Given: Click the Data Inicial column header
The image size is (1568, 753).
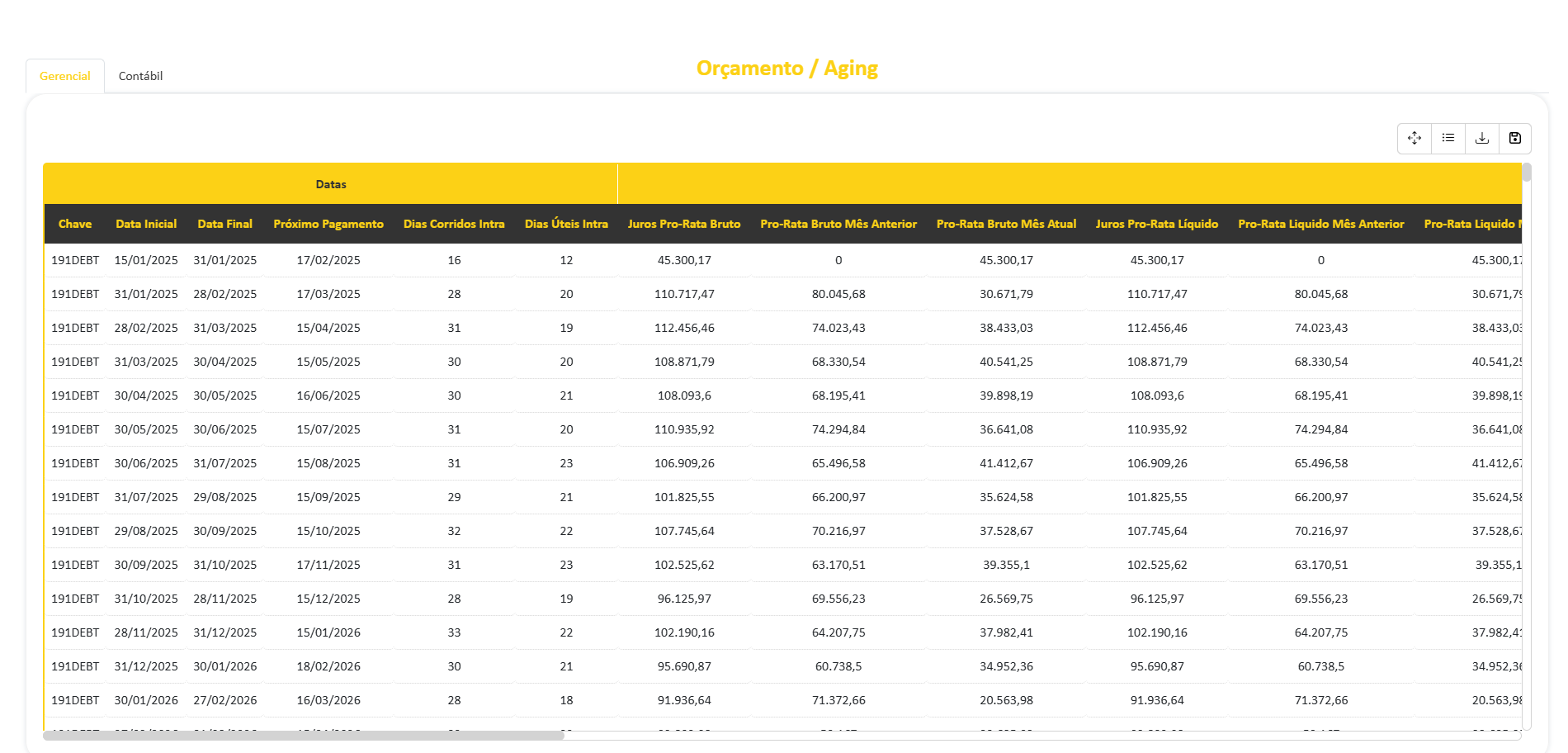Looking at the screenshot, I should [x=146, y=224].
